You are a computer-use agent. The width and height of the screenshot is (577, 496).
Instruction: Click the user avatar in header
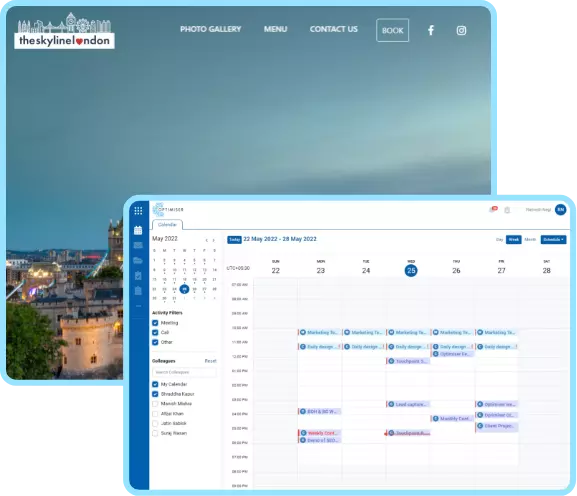560,210
